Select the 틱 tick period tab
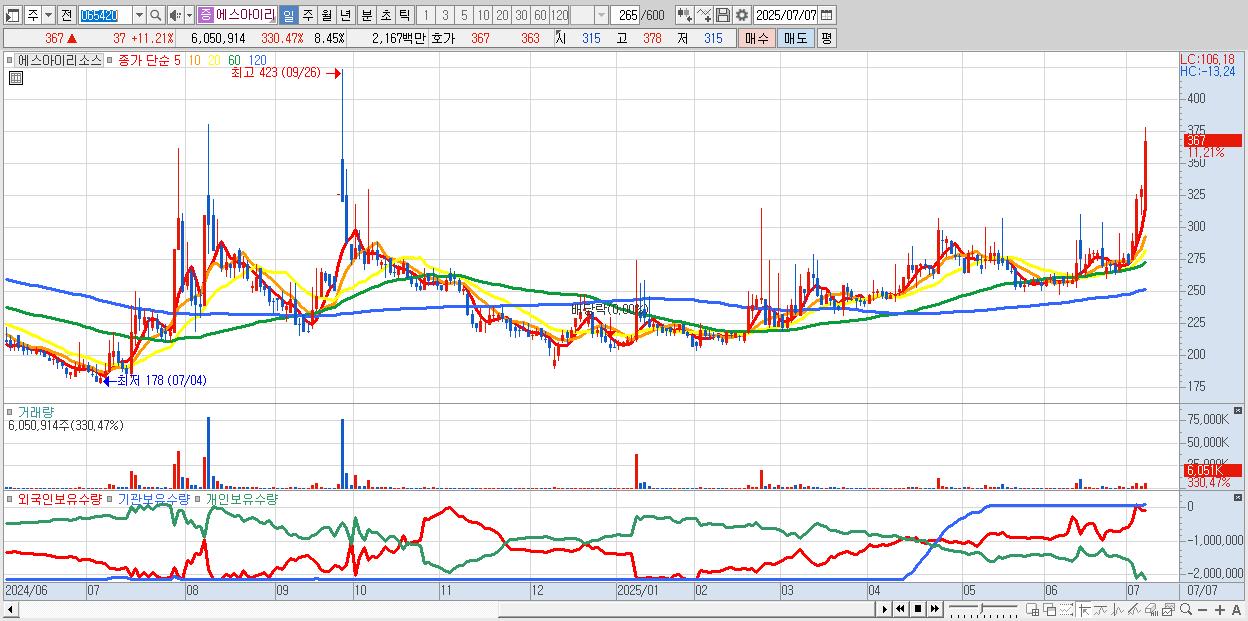Screen dimensions: 1248x621 pyautogui.click(x=404, y=15)
